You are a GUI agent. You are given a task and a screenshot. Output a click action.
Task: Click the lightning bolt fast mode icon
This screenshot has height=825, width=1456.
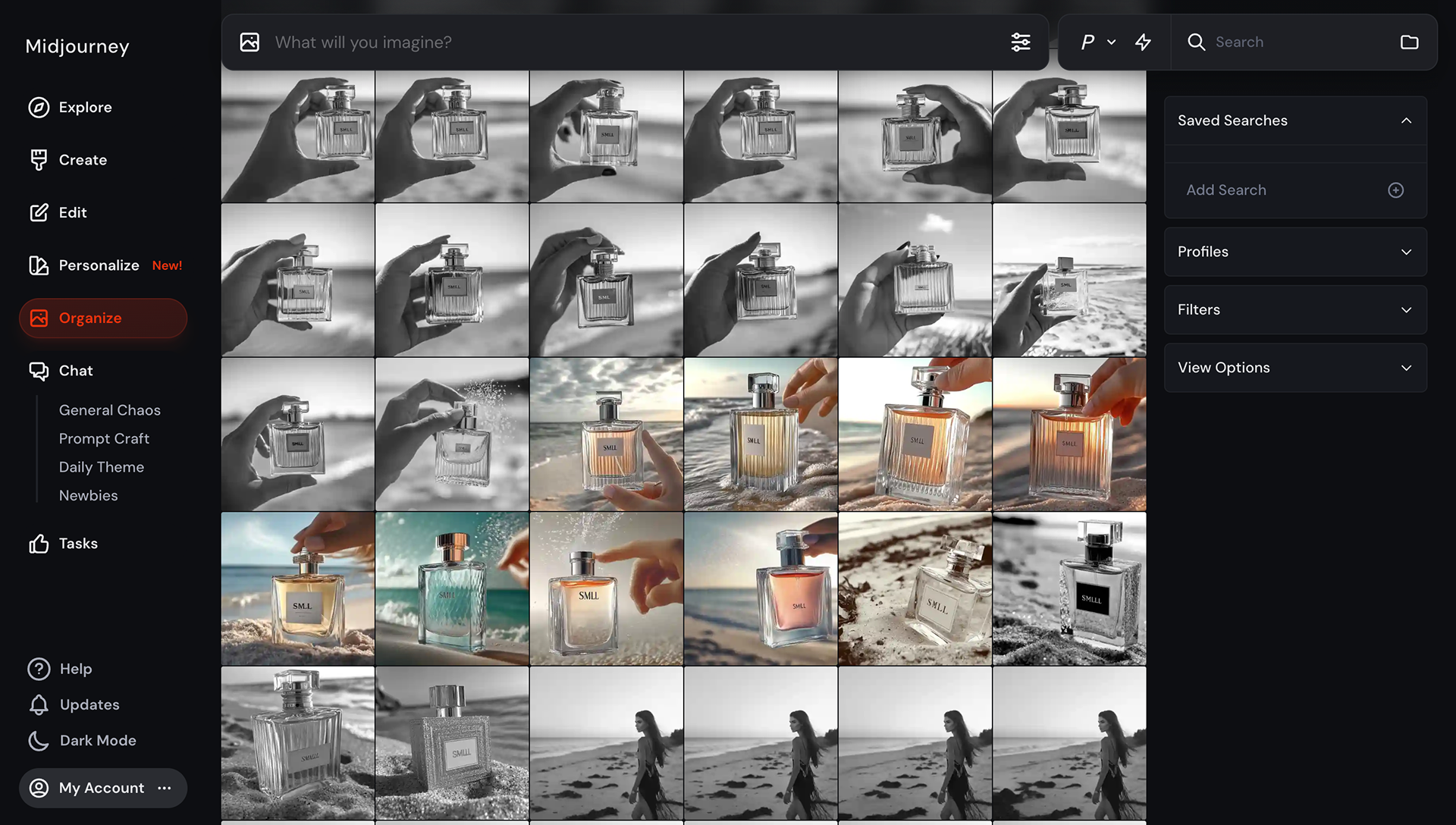(x=1143, y=42)
